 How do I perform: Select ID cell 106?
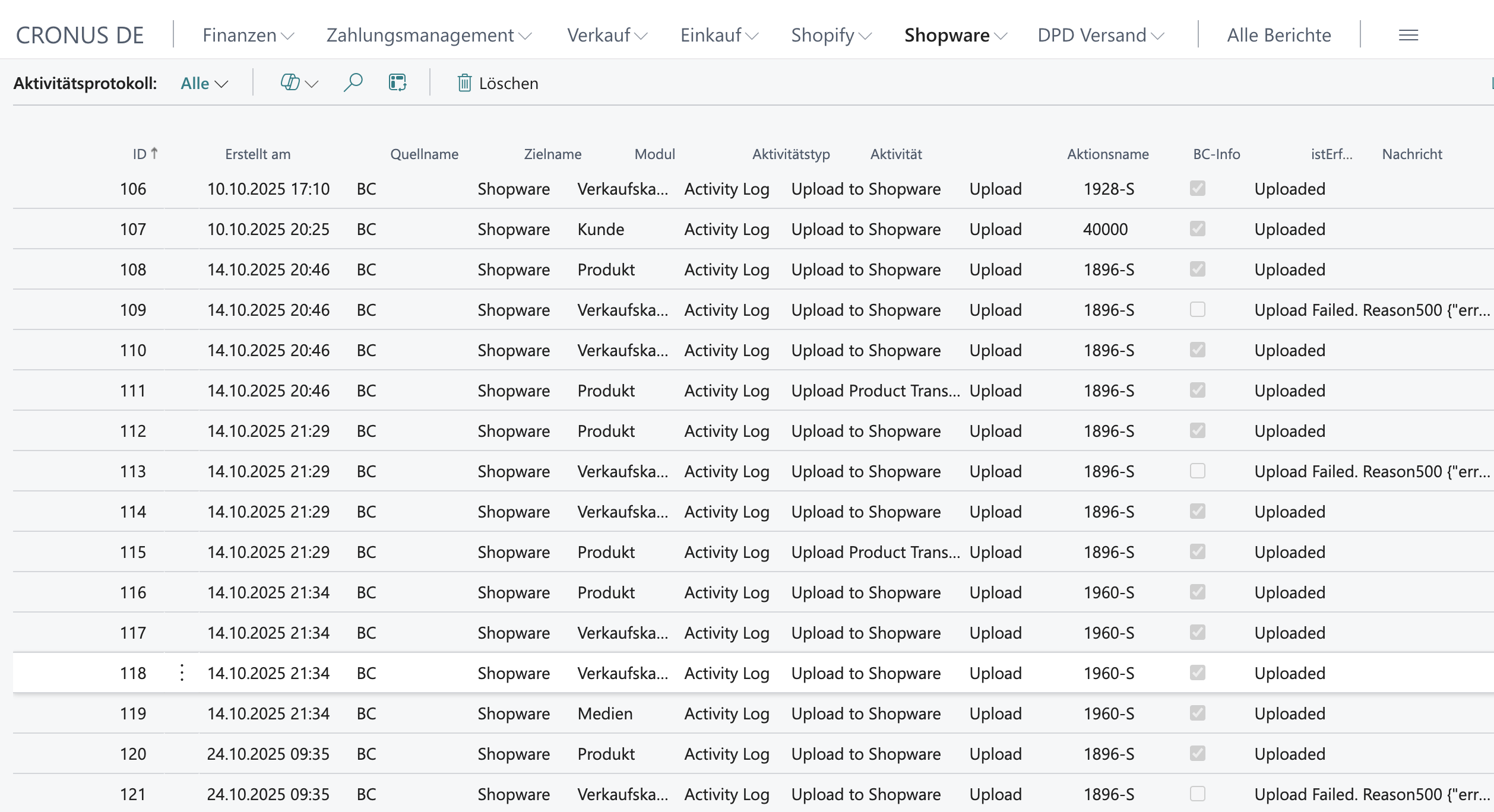[x=133, y=189]
